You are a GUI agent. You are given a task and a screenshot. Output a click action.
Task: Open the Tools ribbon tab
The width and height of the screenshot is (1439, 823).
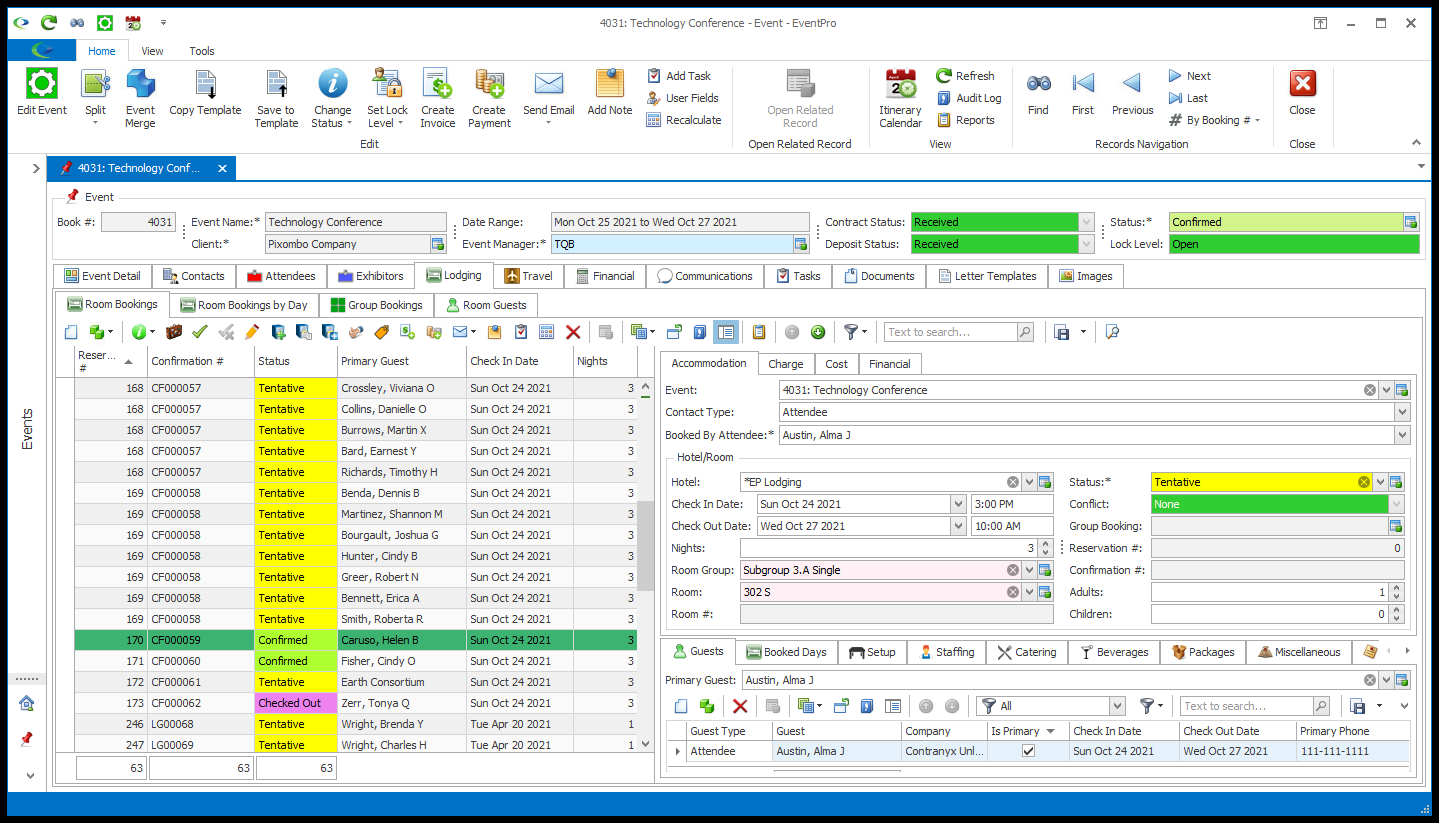tap(202, 51)
